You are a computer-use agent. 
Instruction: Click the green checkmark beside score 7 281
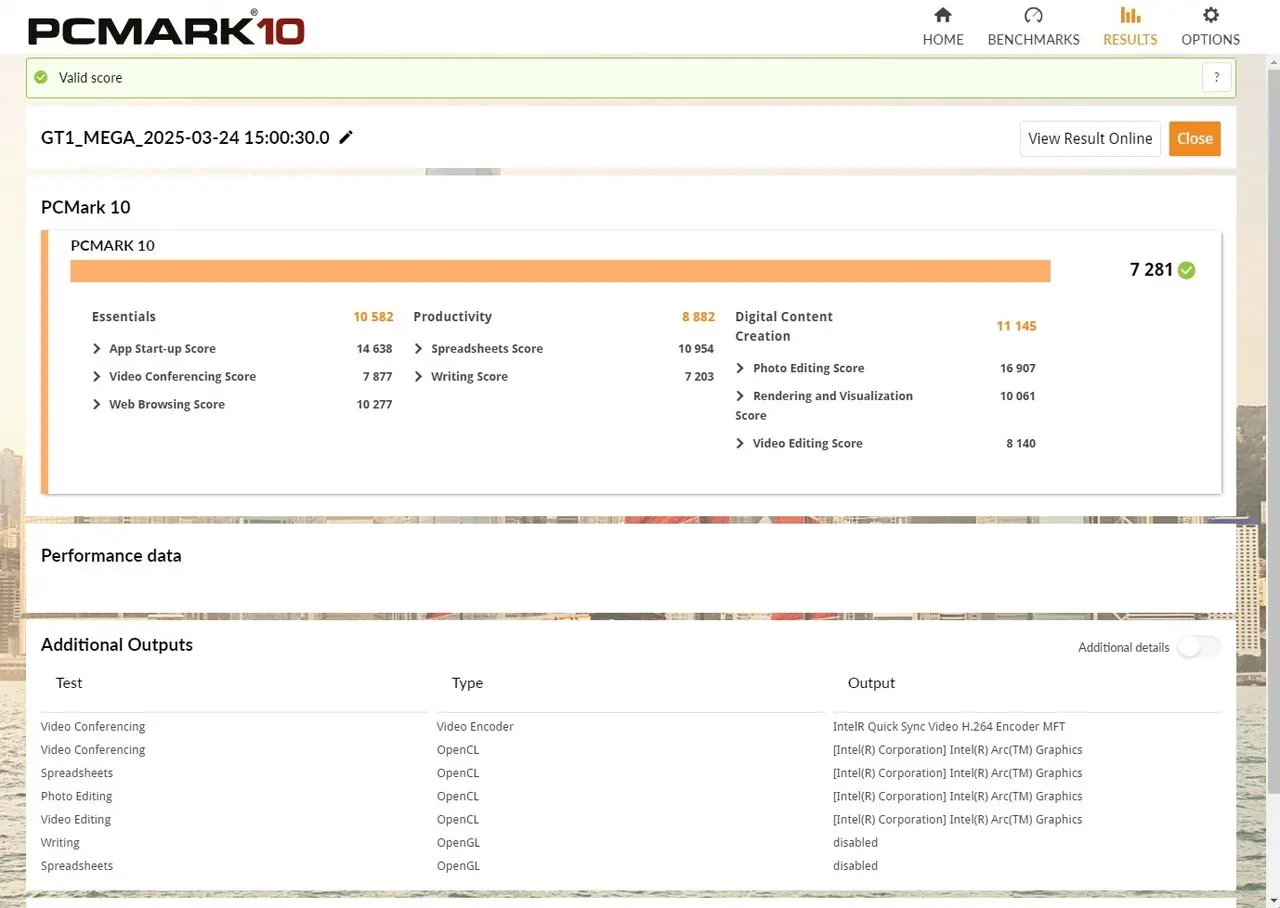[x=1186, y=270]
